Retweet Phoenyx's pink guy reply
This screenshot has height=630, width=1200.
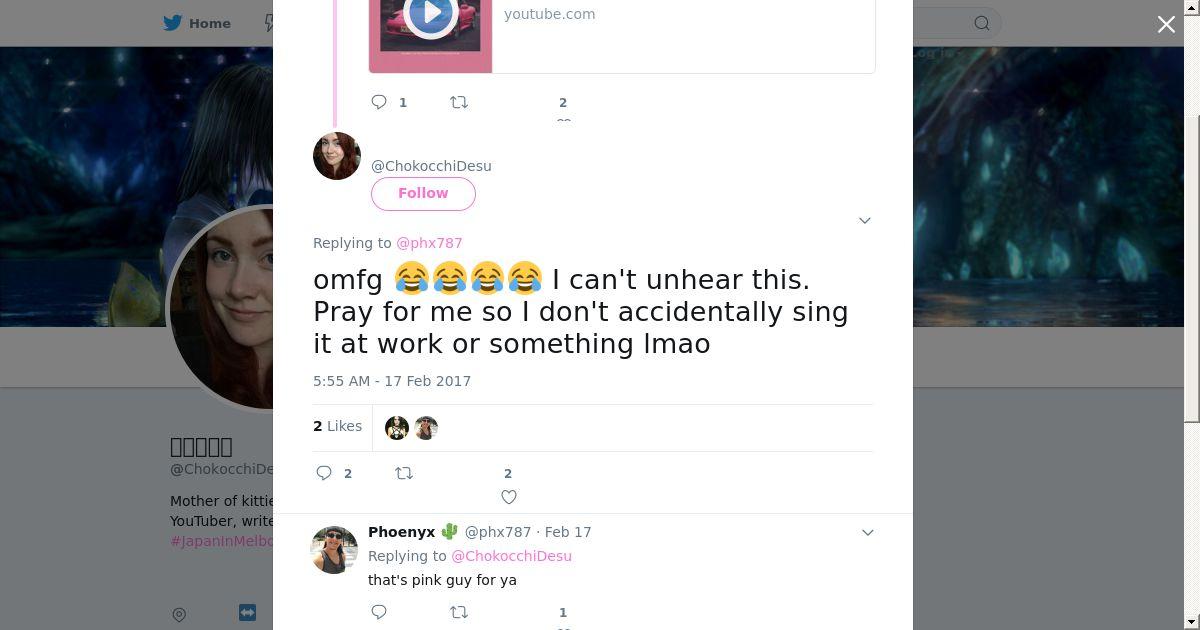coord(459,612)
